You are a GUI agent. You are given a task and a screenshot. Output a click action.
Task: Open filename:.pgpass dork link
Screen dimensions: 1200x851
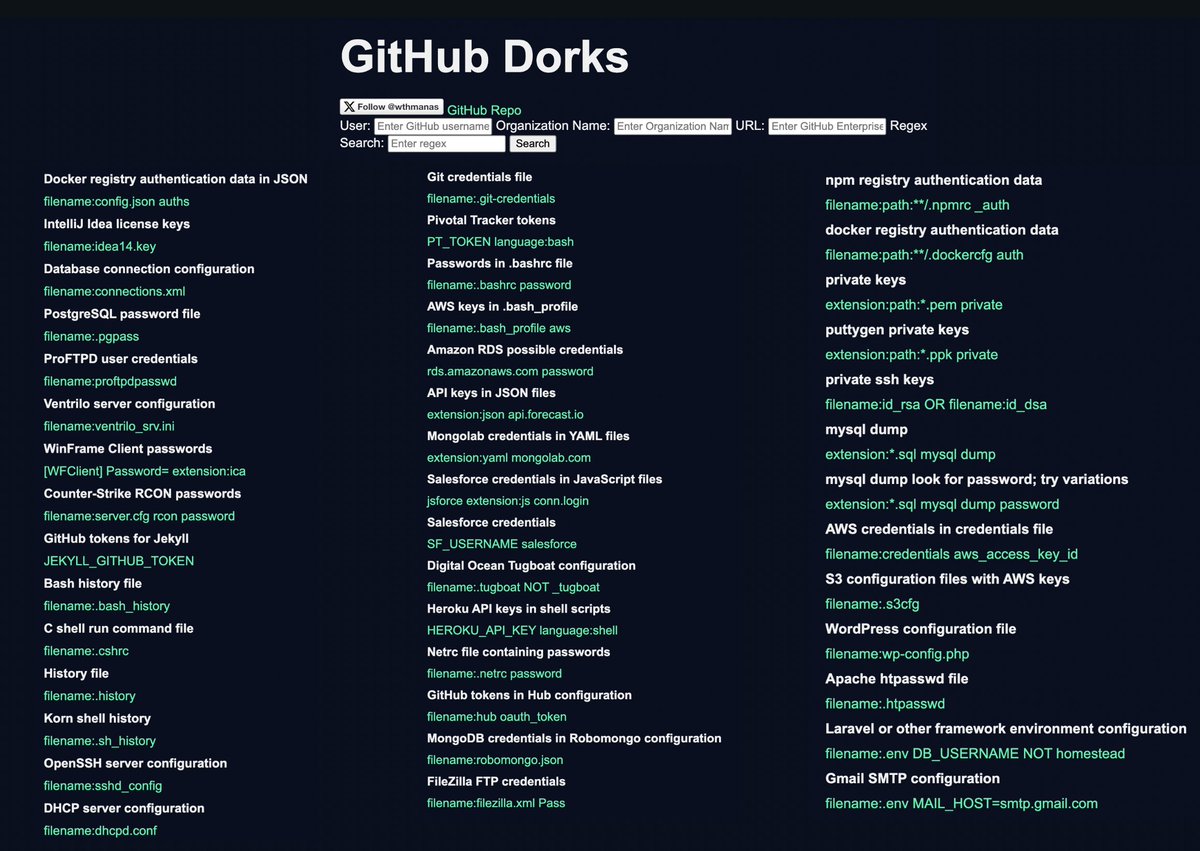pyautogui.click(x=91, y=336)
